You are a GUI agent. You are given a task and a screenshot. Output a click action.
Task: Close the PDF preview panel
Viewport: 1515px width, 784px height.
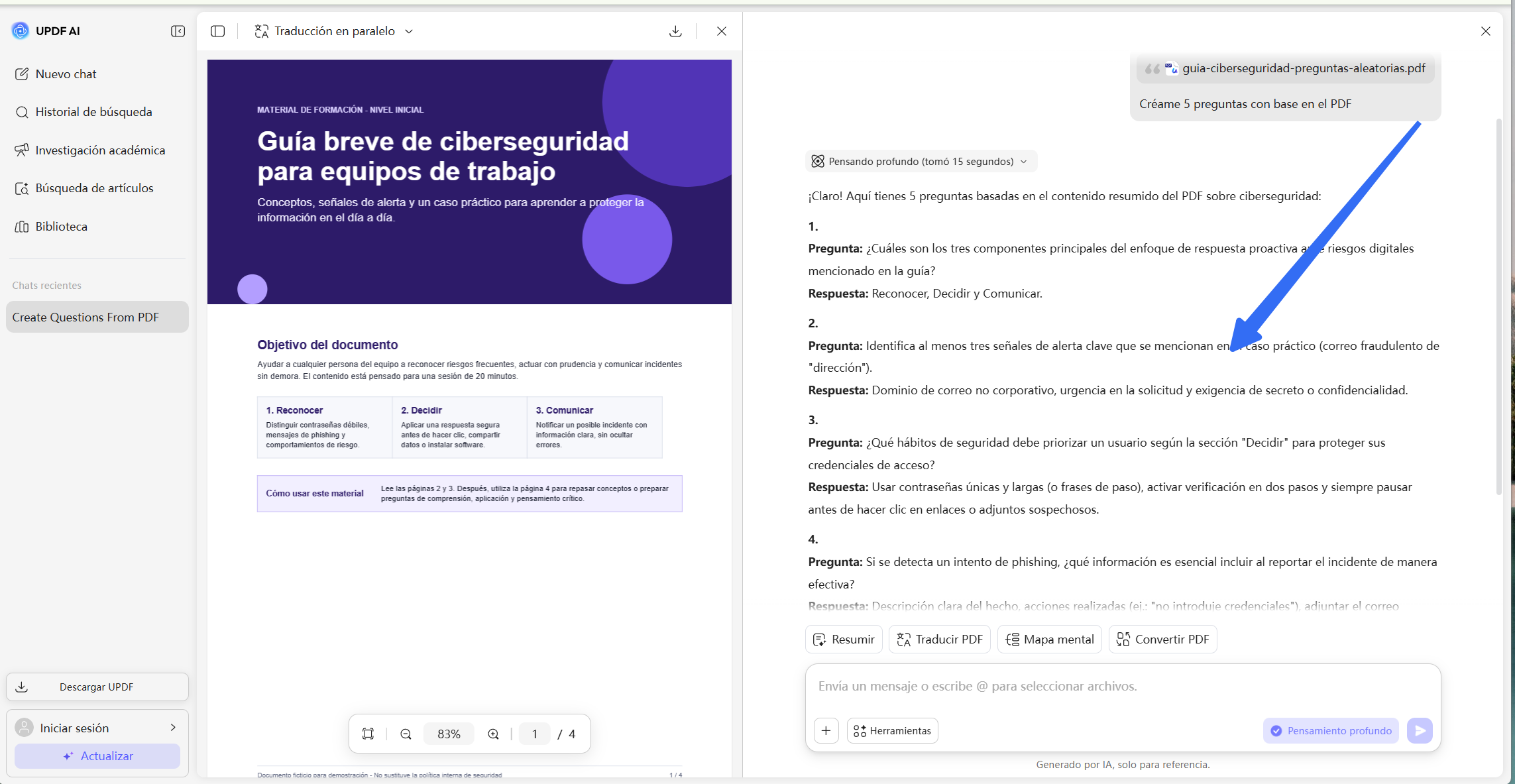click(x=722, y=31)
